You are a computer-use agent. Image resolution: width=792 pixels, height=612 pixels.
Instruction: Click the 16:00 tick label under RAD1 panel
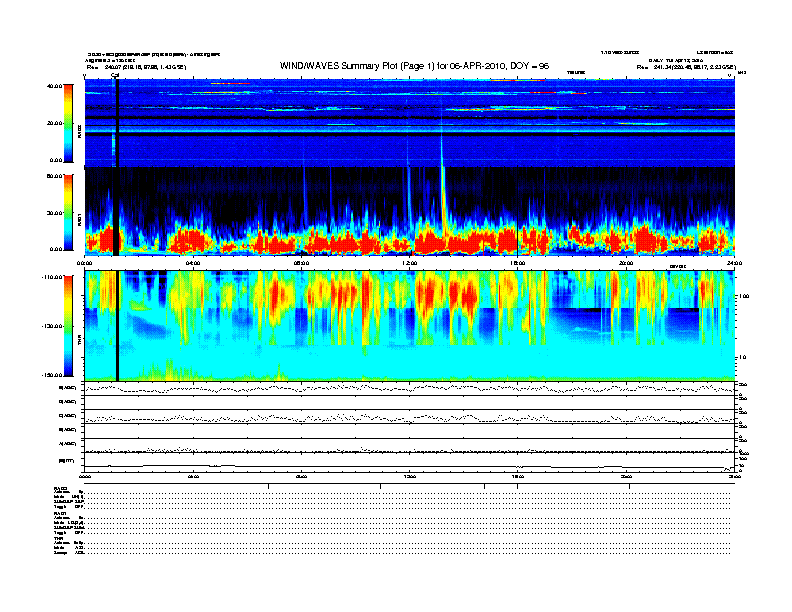point(518,263)
